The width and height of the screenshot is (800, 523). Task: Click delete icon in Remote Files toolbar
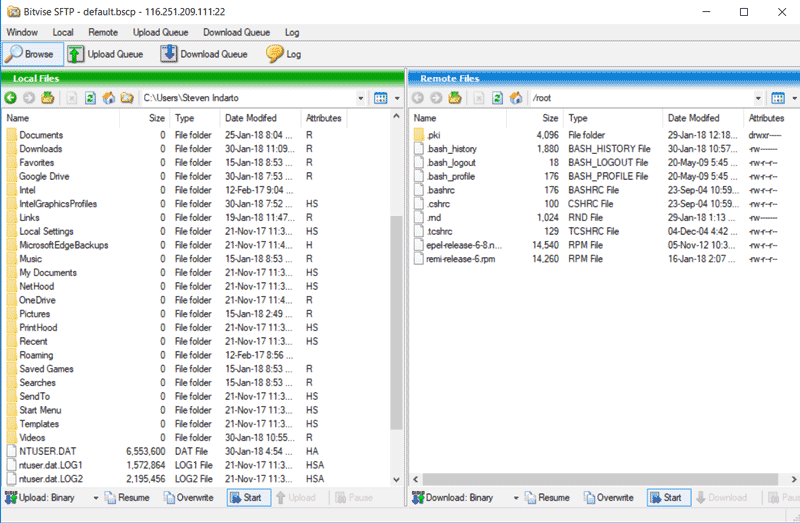click(x=479, y=98)
